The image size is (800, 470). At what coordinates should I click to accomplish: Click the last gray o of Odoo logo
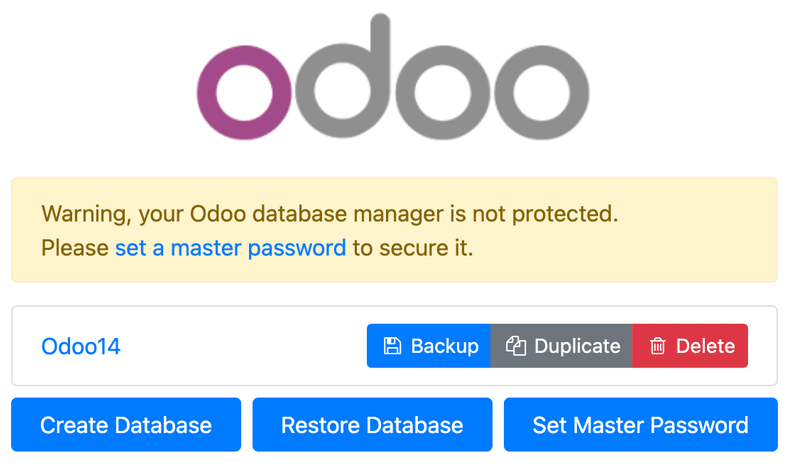tap(542, 92)
